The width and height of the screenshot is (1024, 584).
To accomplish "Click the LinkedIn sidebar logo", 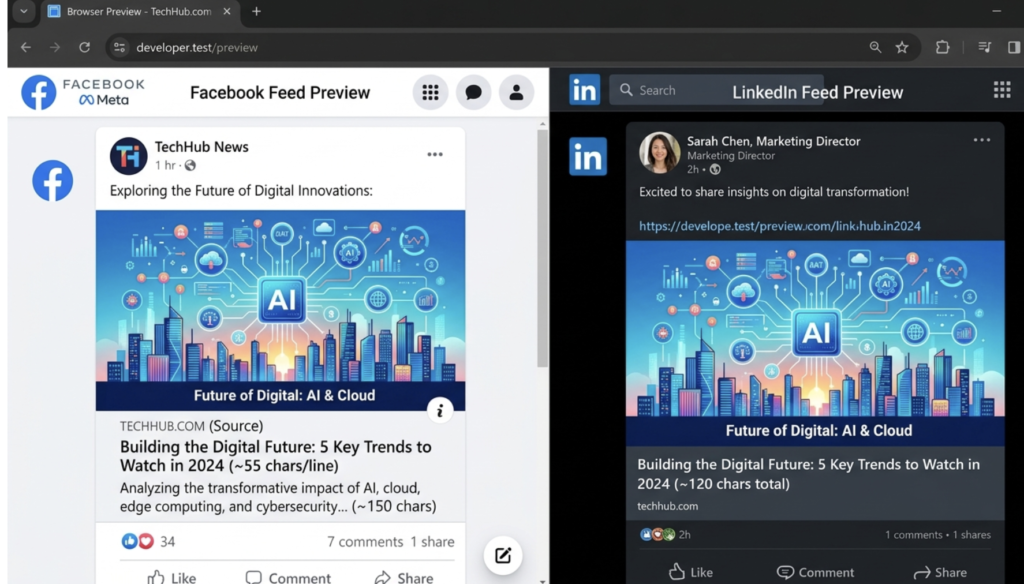I will pos(588,156).
